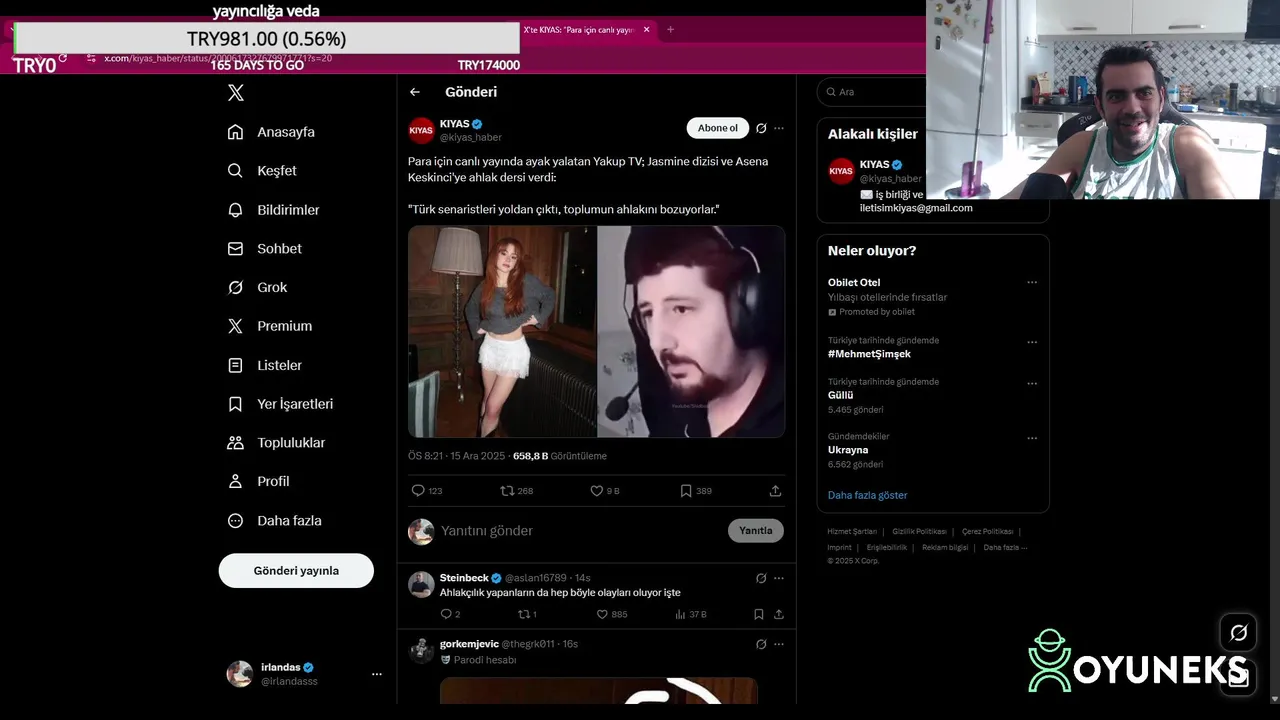Screen dimensions: 1280x720
Task: Open the man with headset photo
Action: click(x=691, y=332)
